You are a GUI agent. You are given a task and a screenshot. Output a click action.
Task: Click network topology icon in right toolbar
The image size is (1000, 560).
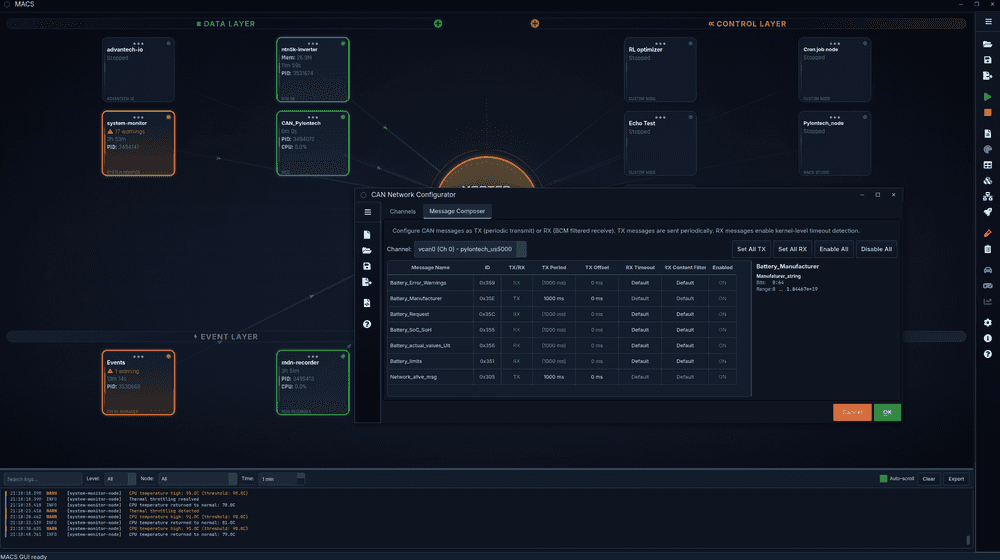[988, 196]
